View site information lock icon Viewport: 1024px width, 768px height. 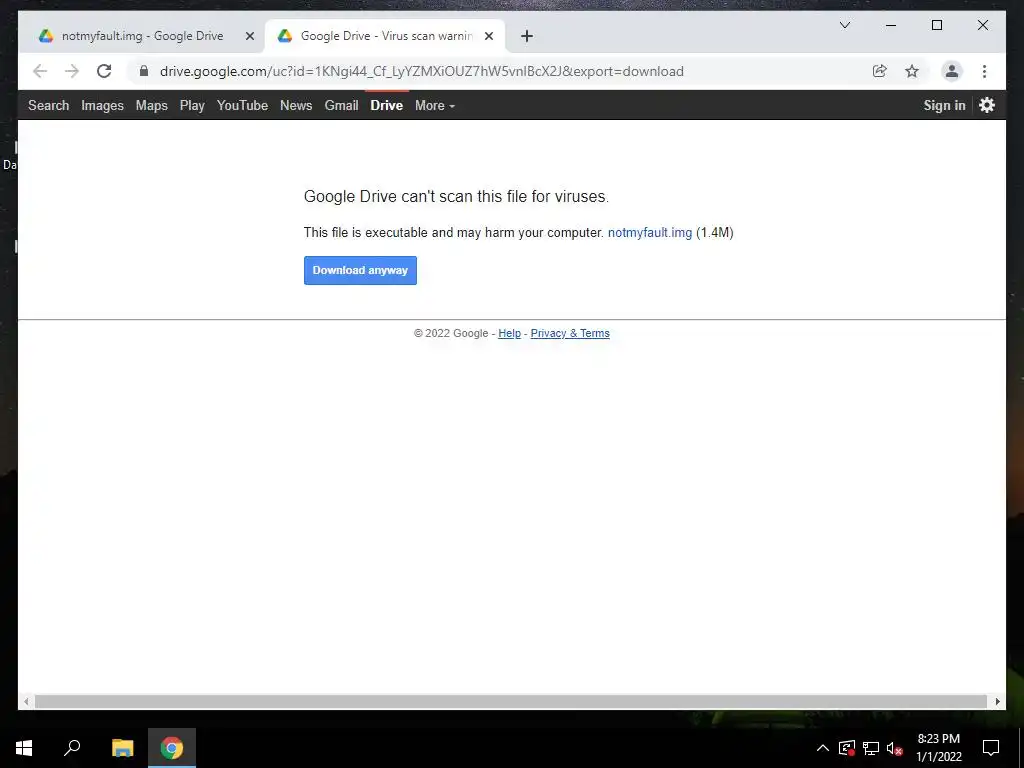pyautogui.click(x=144, y=71)
